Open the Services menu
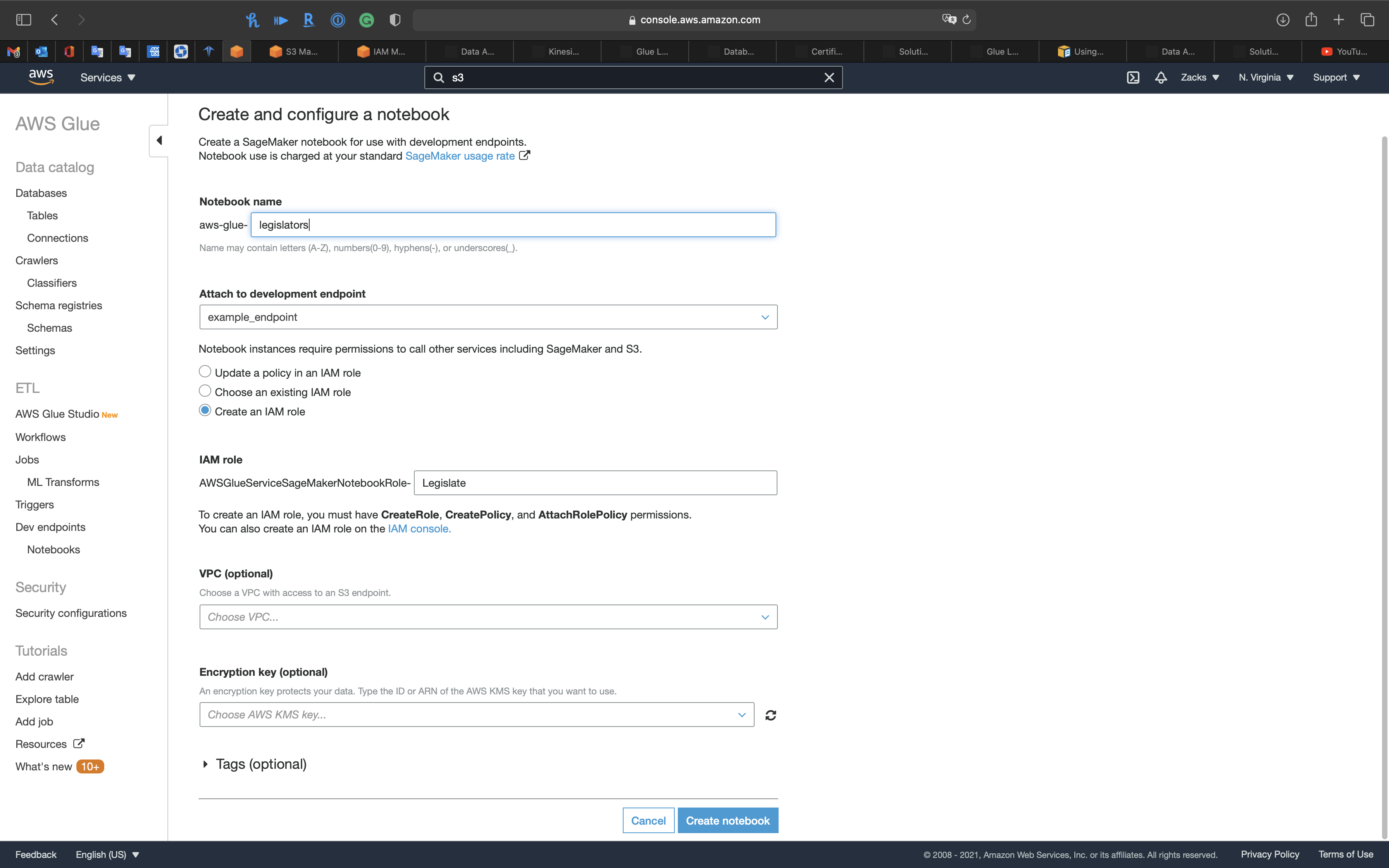 [107, 77]
